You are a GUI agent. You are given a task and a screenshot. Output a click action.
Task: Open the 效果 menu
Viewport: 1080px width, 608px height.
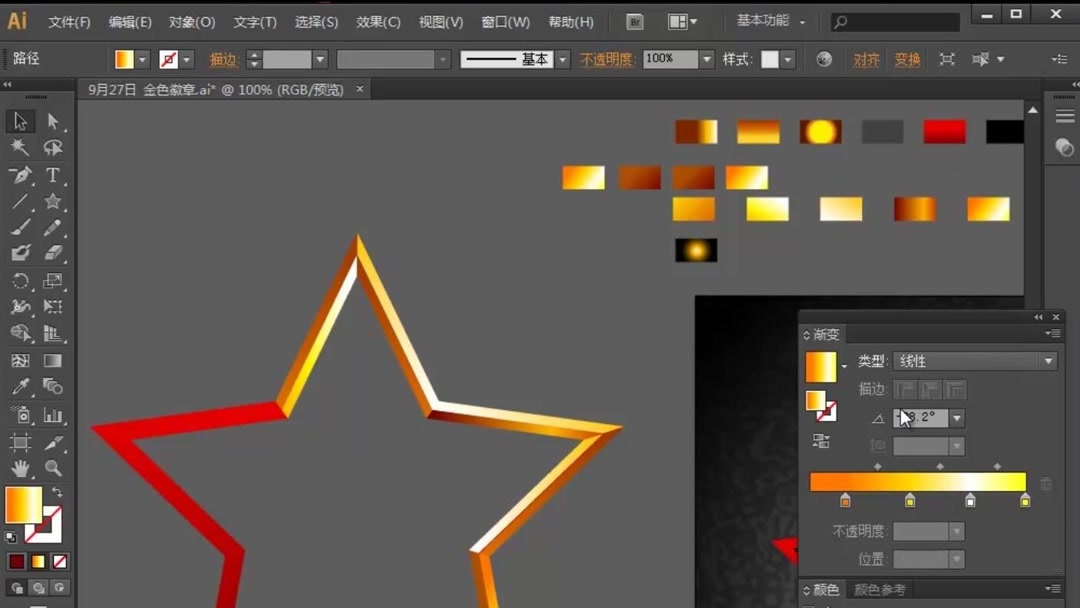tap(378, 21)
